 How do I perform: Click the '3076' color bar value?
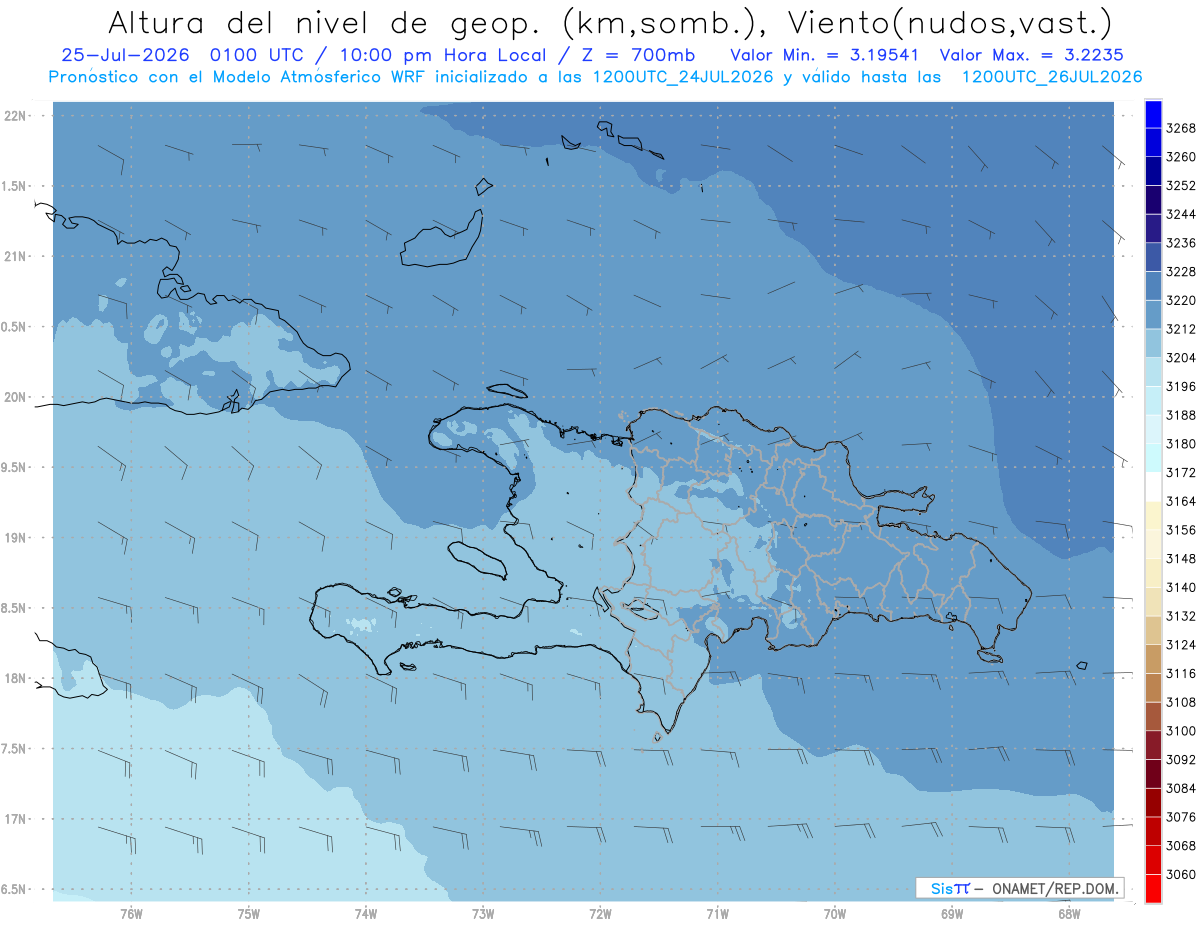tap(1181, 817)
